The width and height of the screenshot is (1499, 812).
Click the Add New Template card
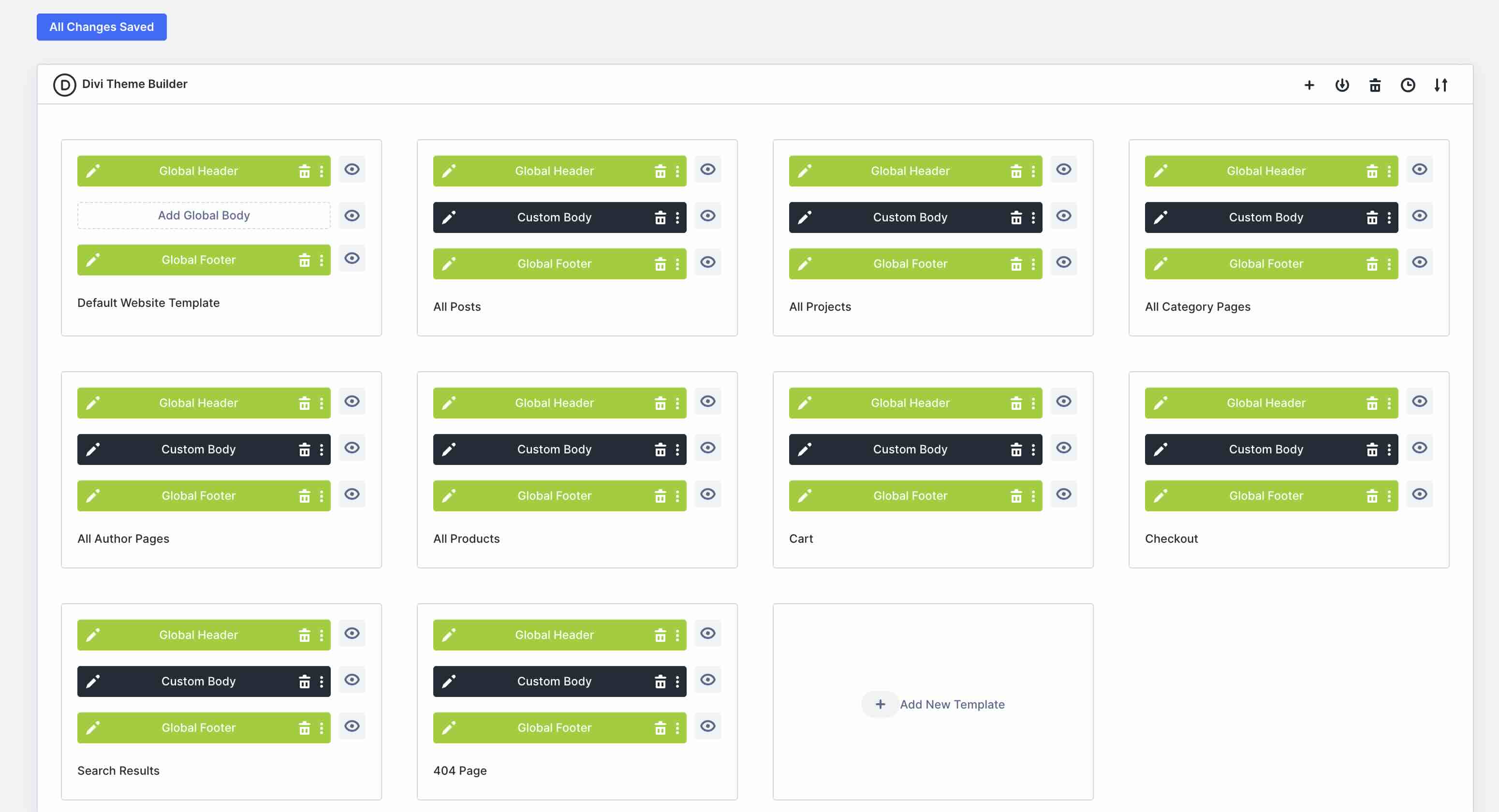click(x=932, y=704)
